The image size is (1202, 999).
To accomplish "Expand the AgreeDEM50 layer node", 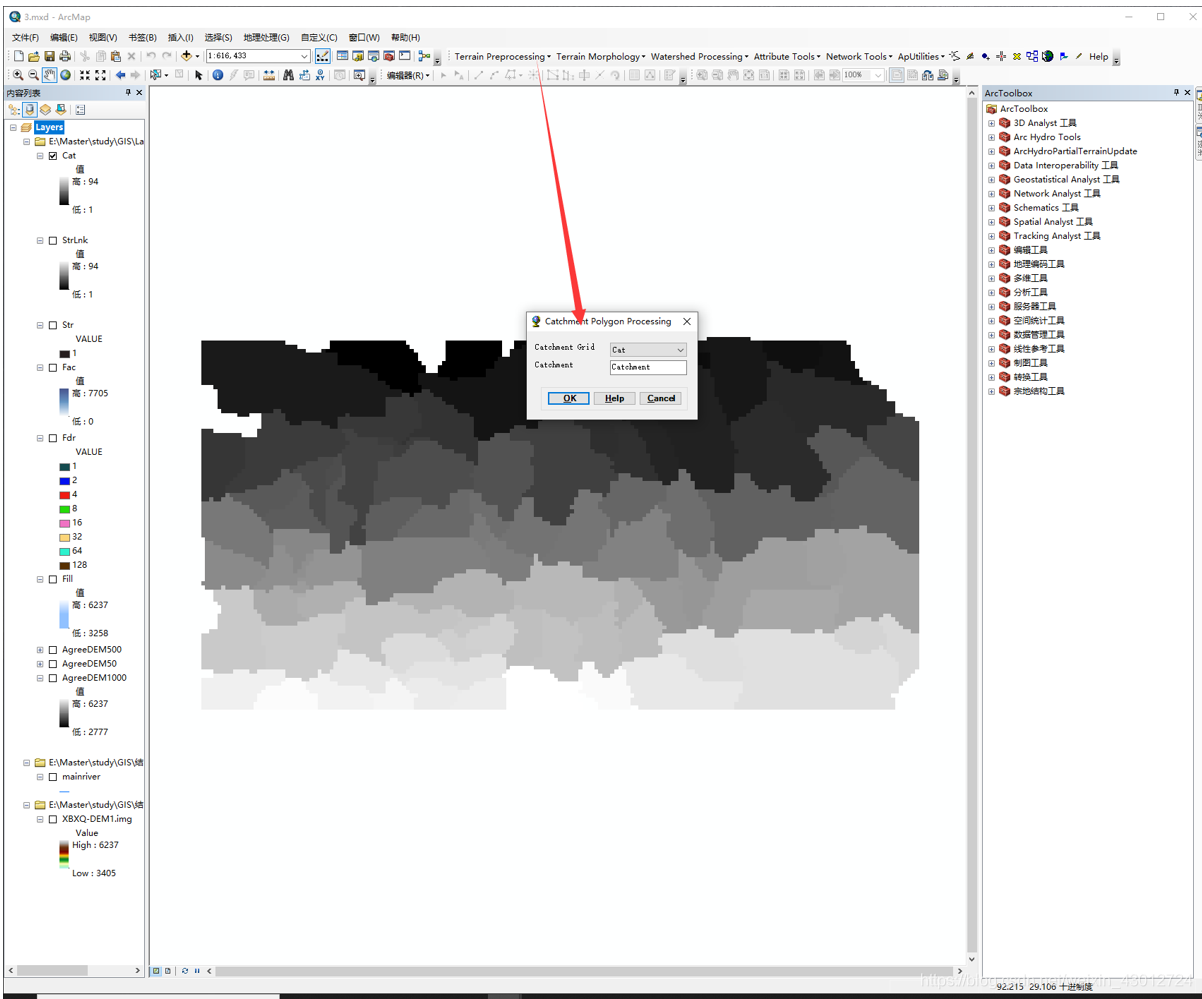I will 40,664.
